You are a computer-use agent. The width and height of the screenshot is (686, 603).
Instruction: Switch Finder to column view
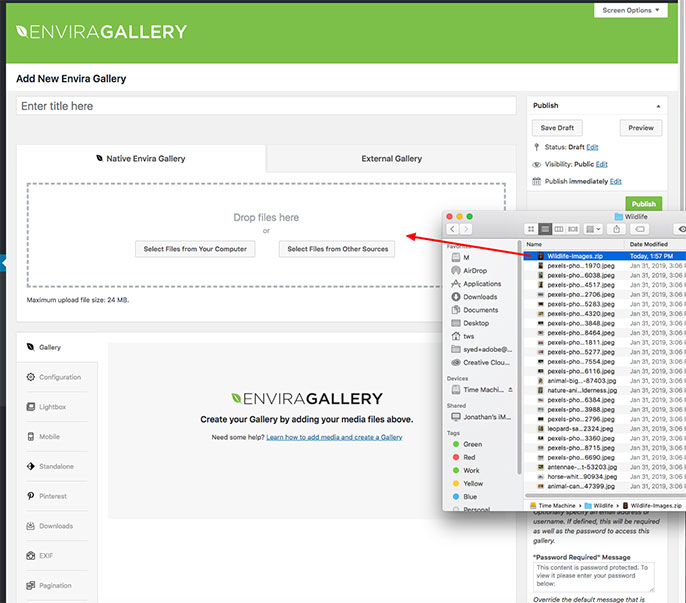pos(559,229)
